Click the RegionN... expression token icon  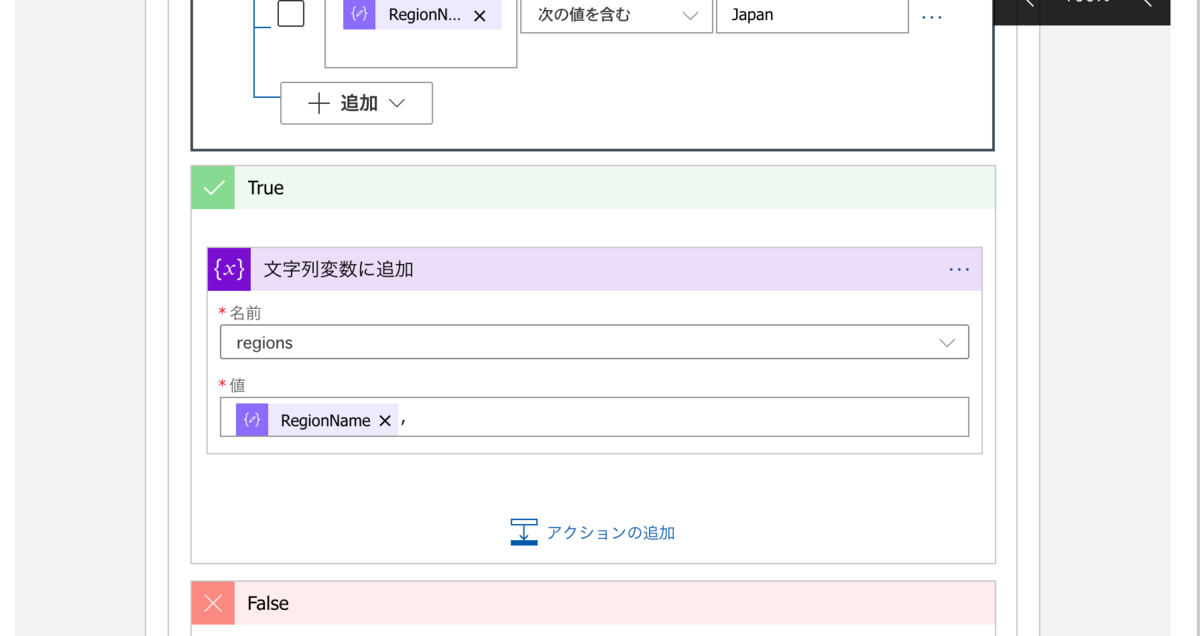(x=359, y=15)
